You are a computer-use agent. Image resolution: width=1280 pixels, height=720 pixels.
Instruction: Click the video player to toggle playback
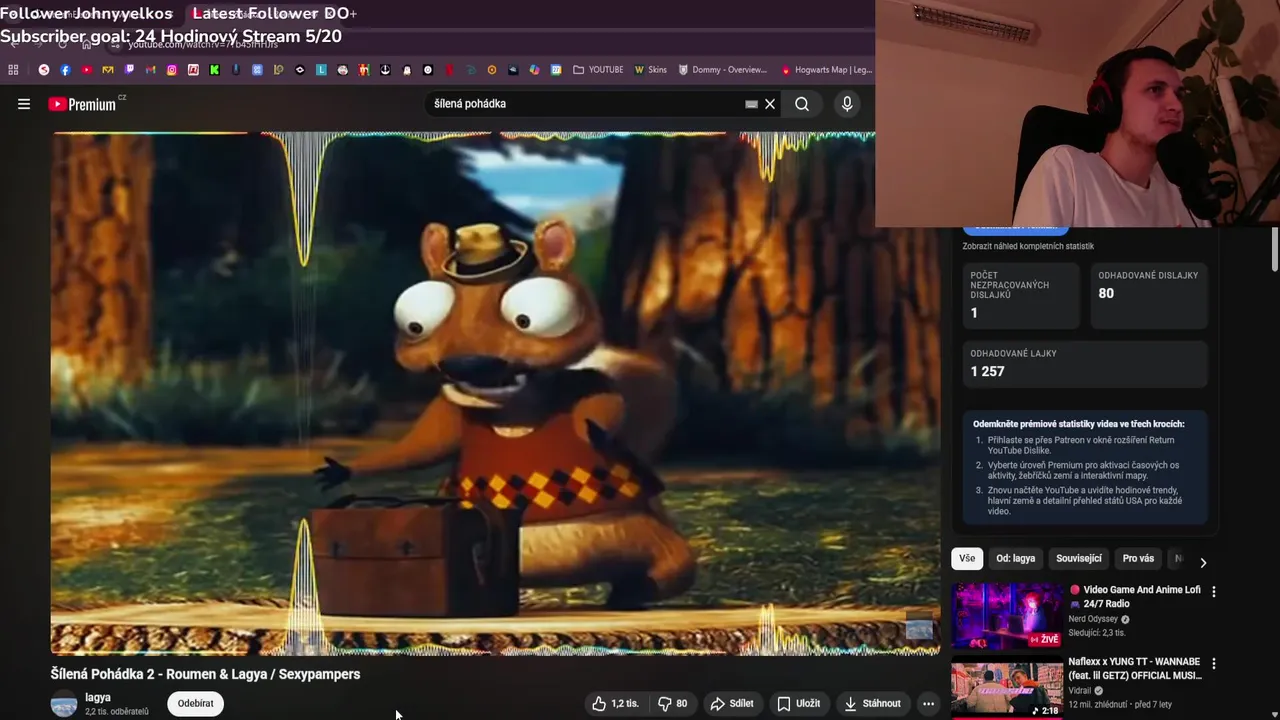click(495, 393)
